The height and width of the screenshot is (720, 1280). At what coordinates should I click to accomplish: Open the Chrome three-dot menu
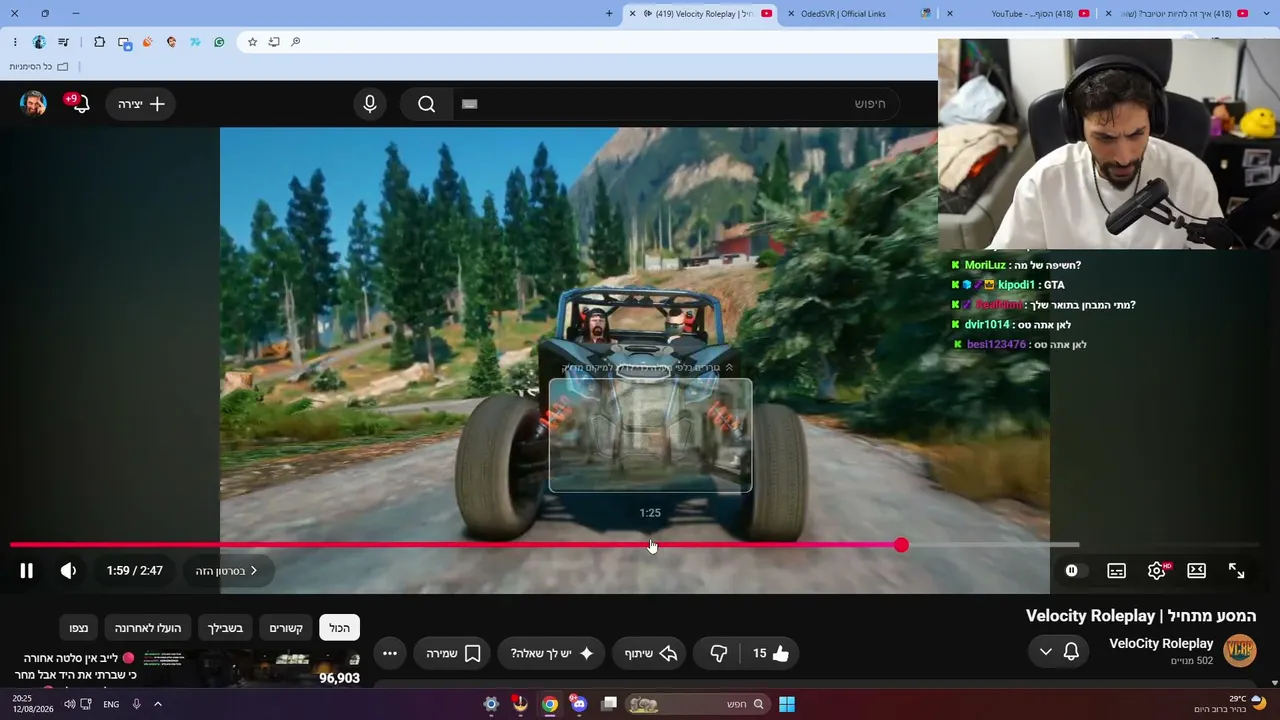(x=15, y=42)
